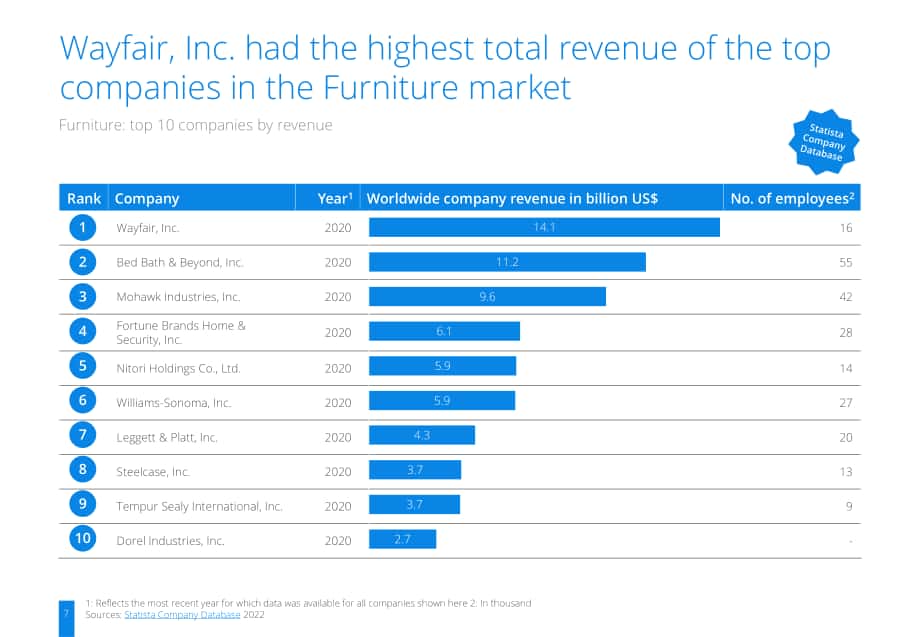
Task: Click the Worldwide company revenue column header
Action: coord(542,198)
